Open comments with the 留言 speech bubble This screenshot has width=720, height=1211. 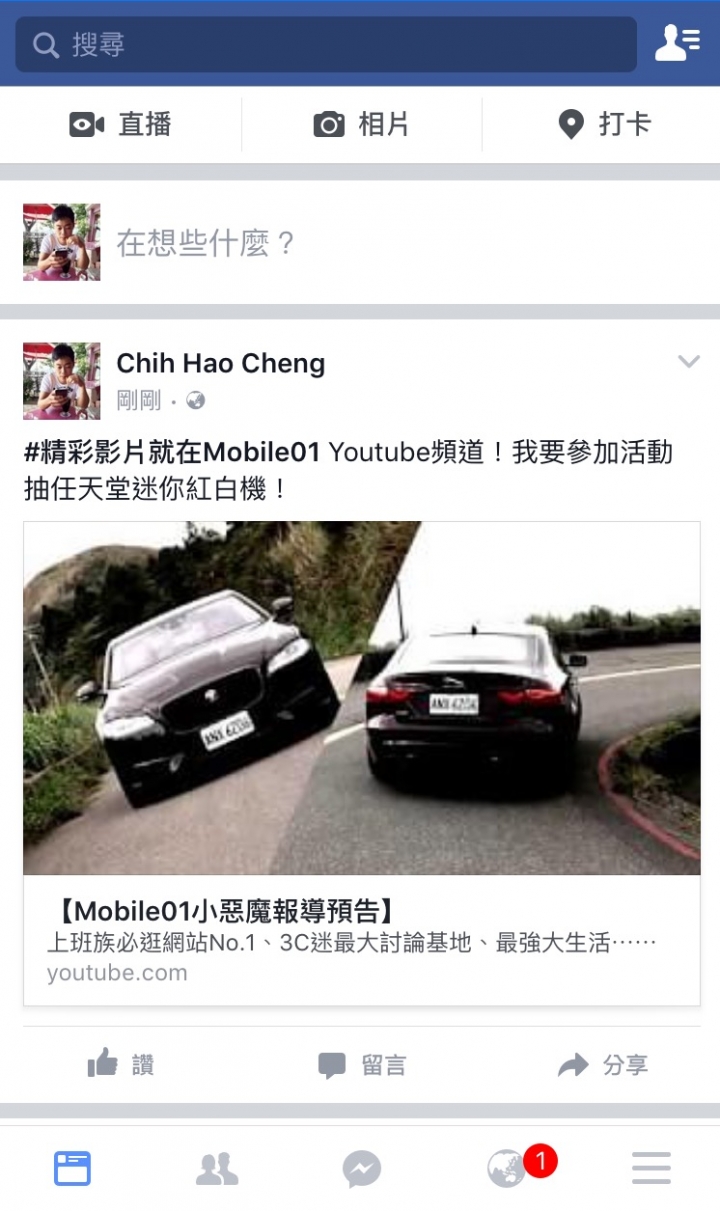361,1065
